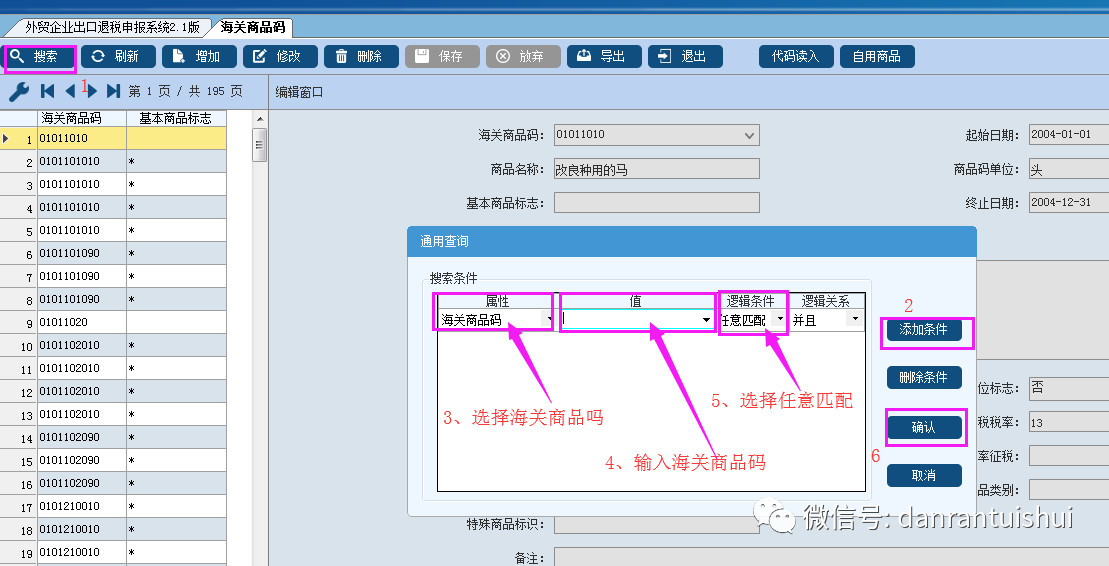This screenshot has height=566, width=1109.
Task: Click the 起始日期 field 2004-01-01
Action: 1069,135
